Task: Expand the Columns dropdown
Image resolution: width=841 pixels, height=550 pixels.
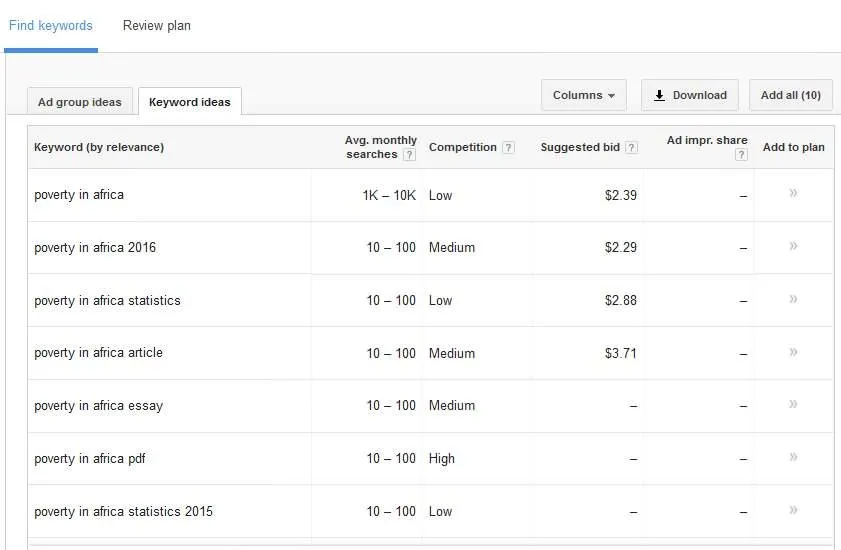Action: click(584, 95)
